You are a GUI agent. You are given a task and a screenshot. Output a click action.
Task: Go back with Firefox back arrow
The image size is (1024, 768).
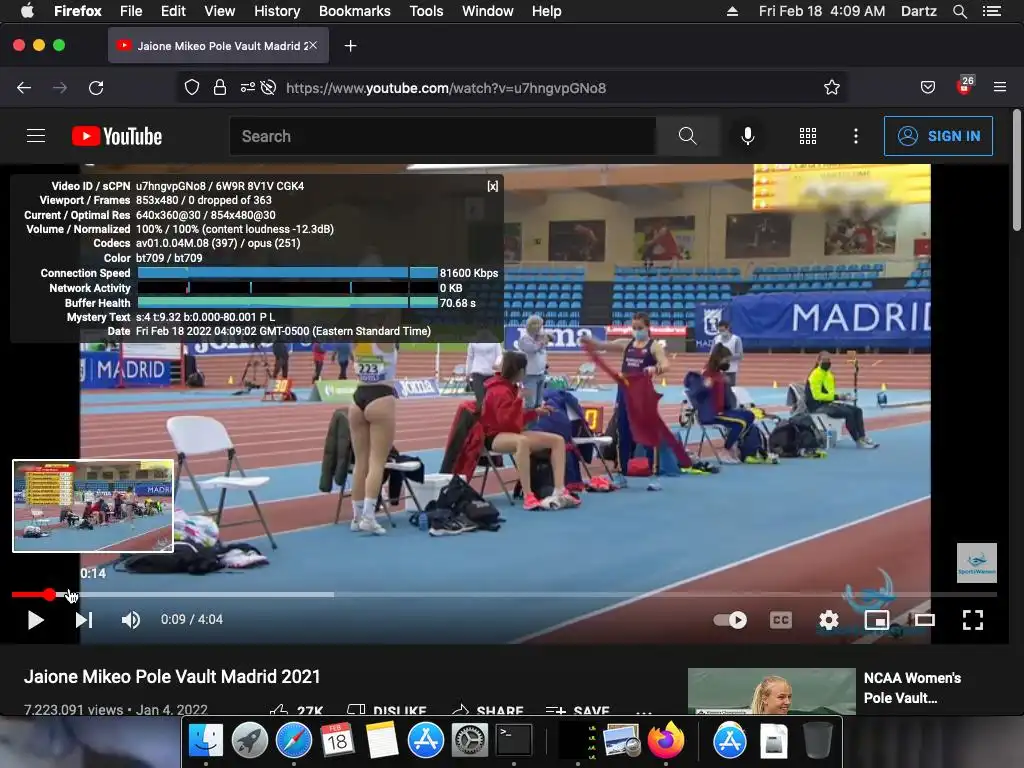pos(24,88)
